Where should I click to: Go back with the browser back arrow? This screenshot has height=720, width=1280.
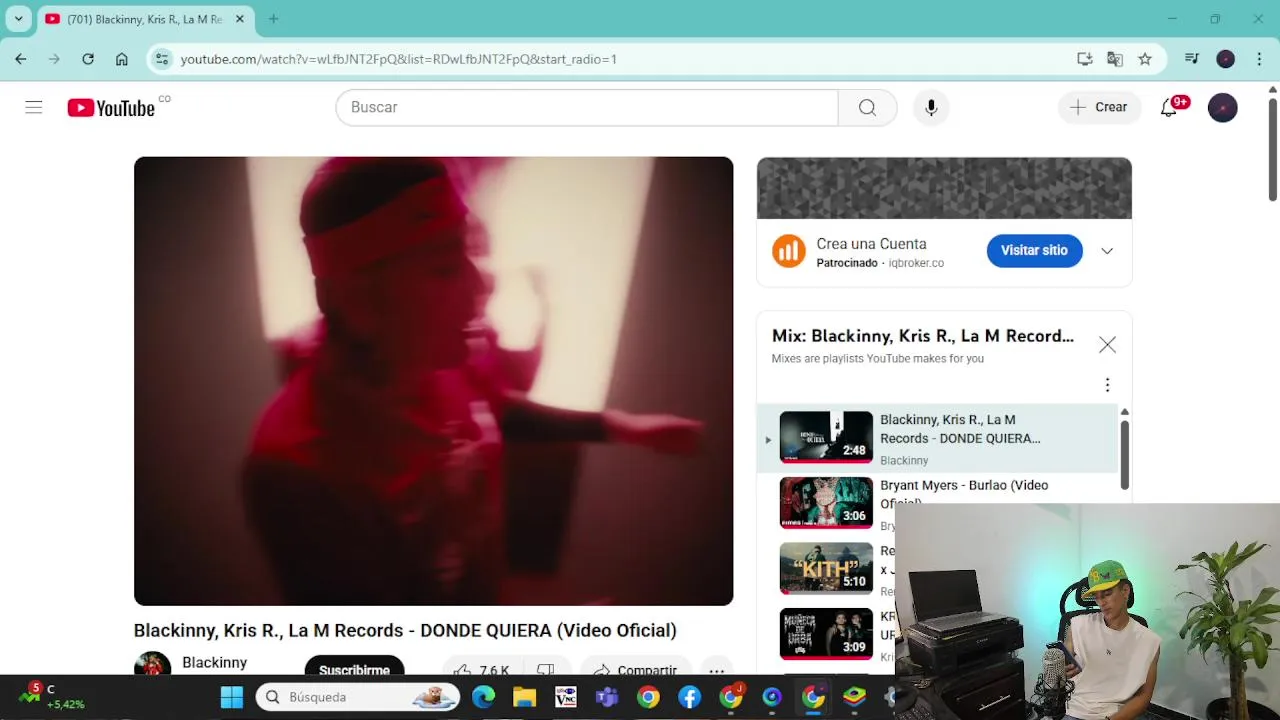[x=21, y=59]
